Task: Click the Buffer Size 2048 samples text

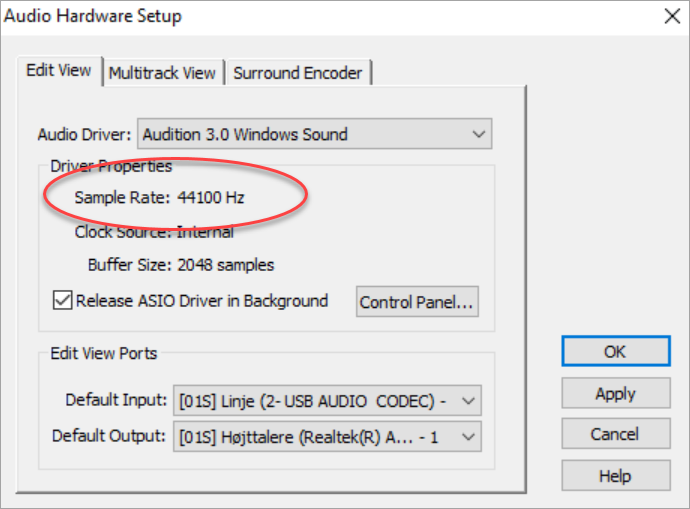Action: (181, 265)
